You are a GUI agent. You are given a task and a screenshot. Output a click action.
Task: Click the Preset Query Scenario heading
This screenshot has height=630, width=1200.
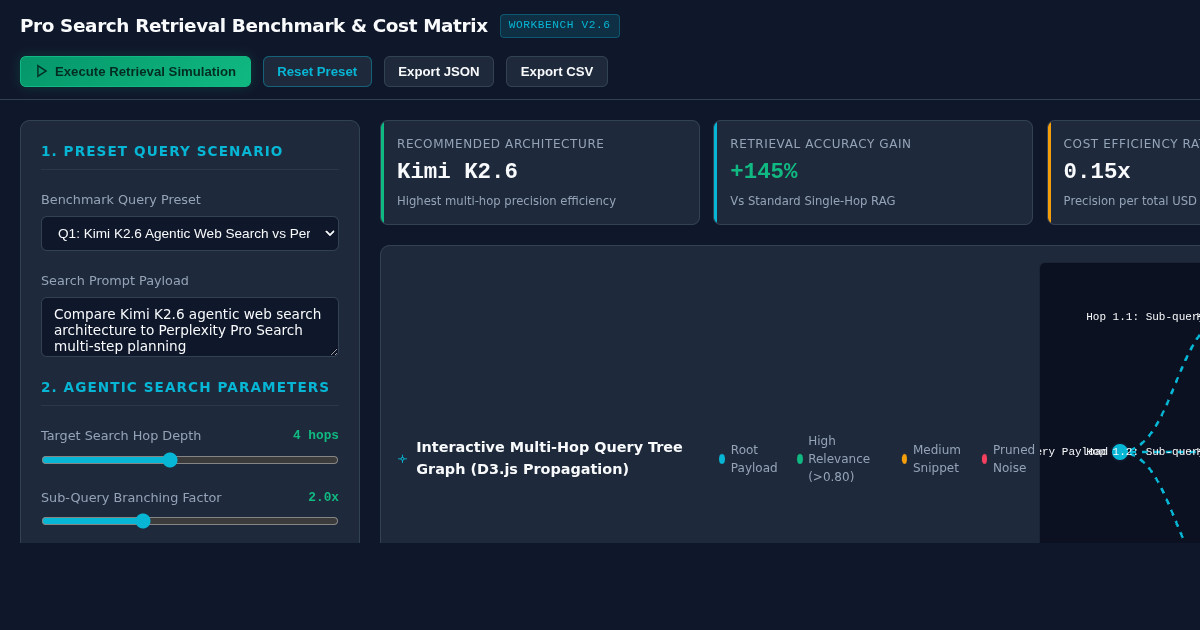point(162,151)
